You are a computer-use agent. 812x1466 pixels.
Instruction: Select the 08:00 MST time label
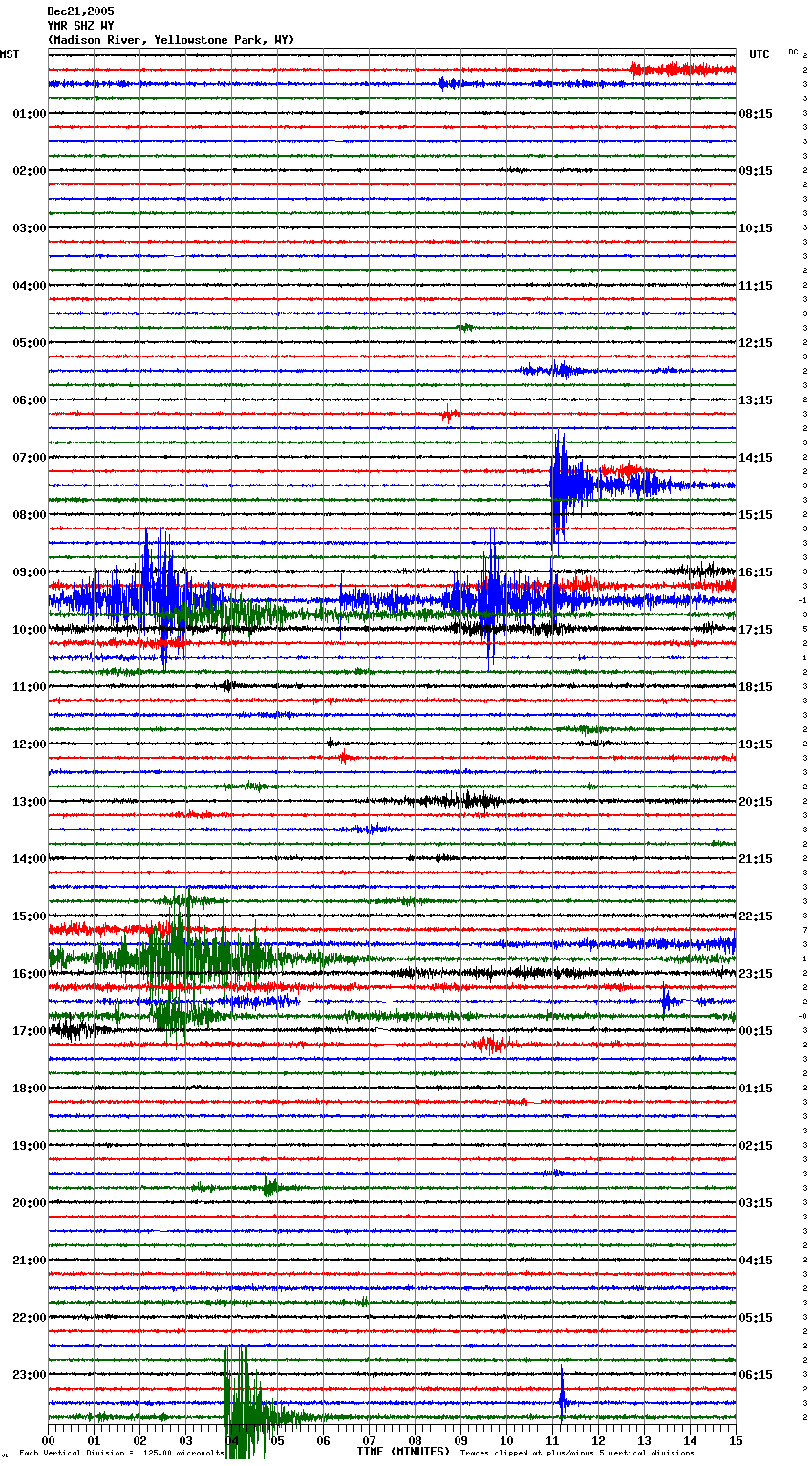point(29,515)
